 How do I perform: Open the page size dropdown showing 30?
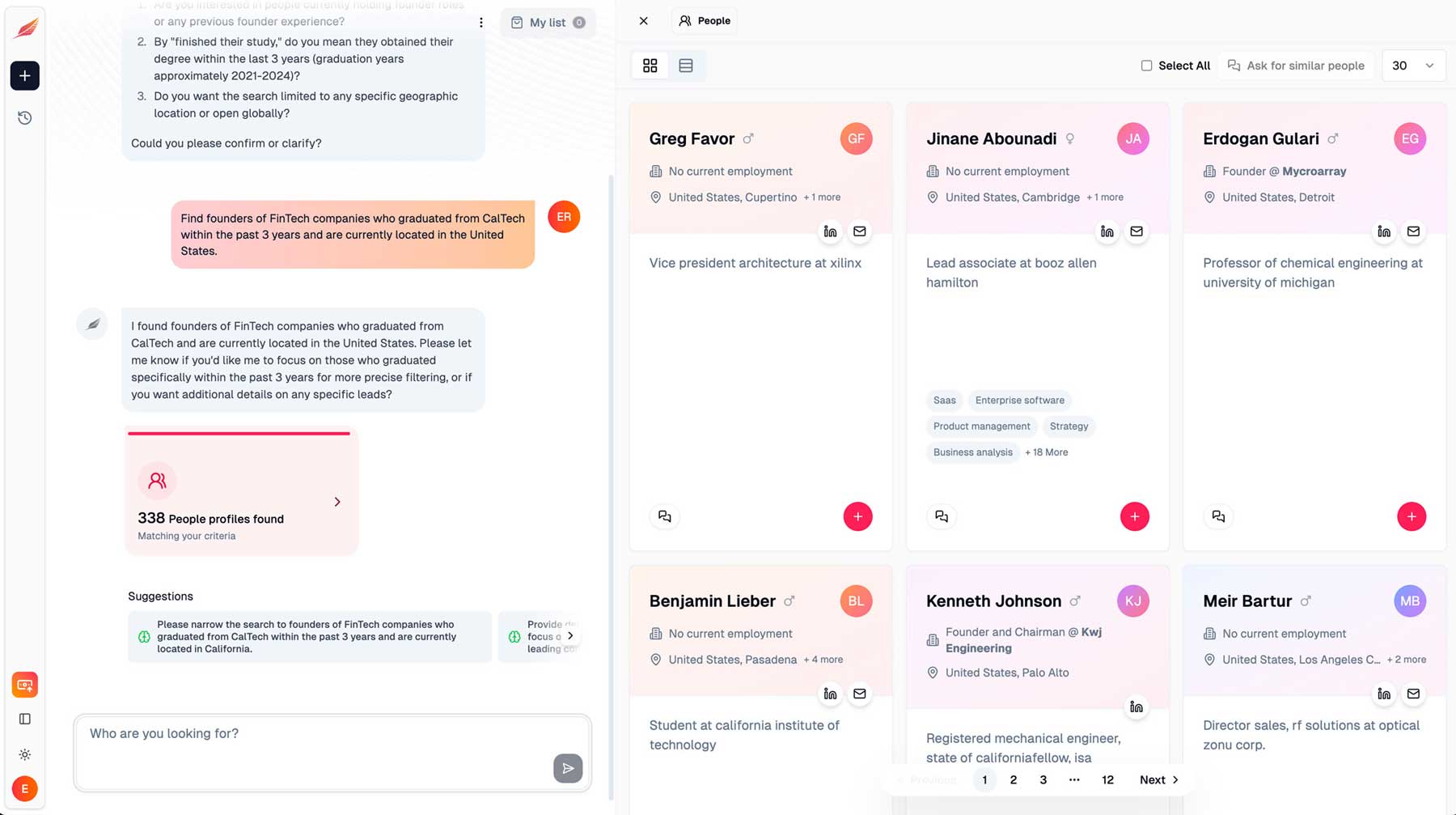click(1412, 66)
